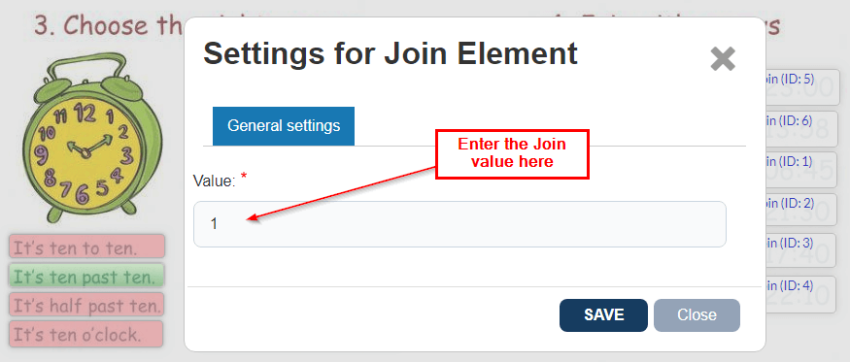Choose the green "It's ten past ten." option

(87, 276)
